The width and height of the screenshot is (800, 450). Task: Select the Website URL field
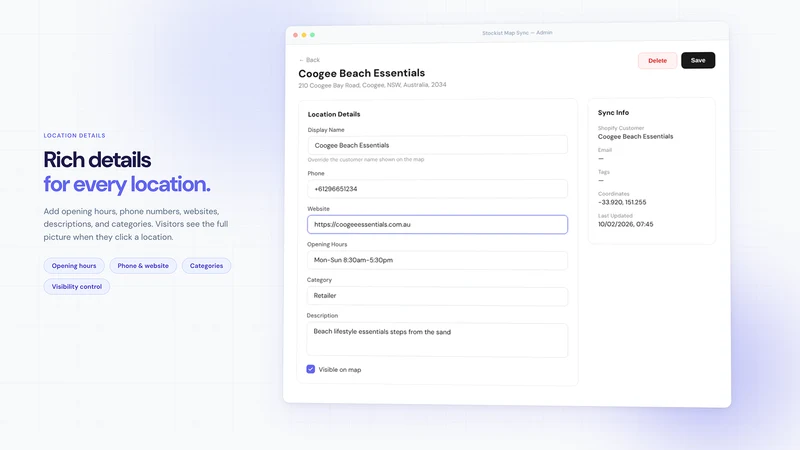(437, 224)
